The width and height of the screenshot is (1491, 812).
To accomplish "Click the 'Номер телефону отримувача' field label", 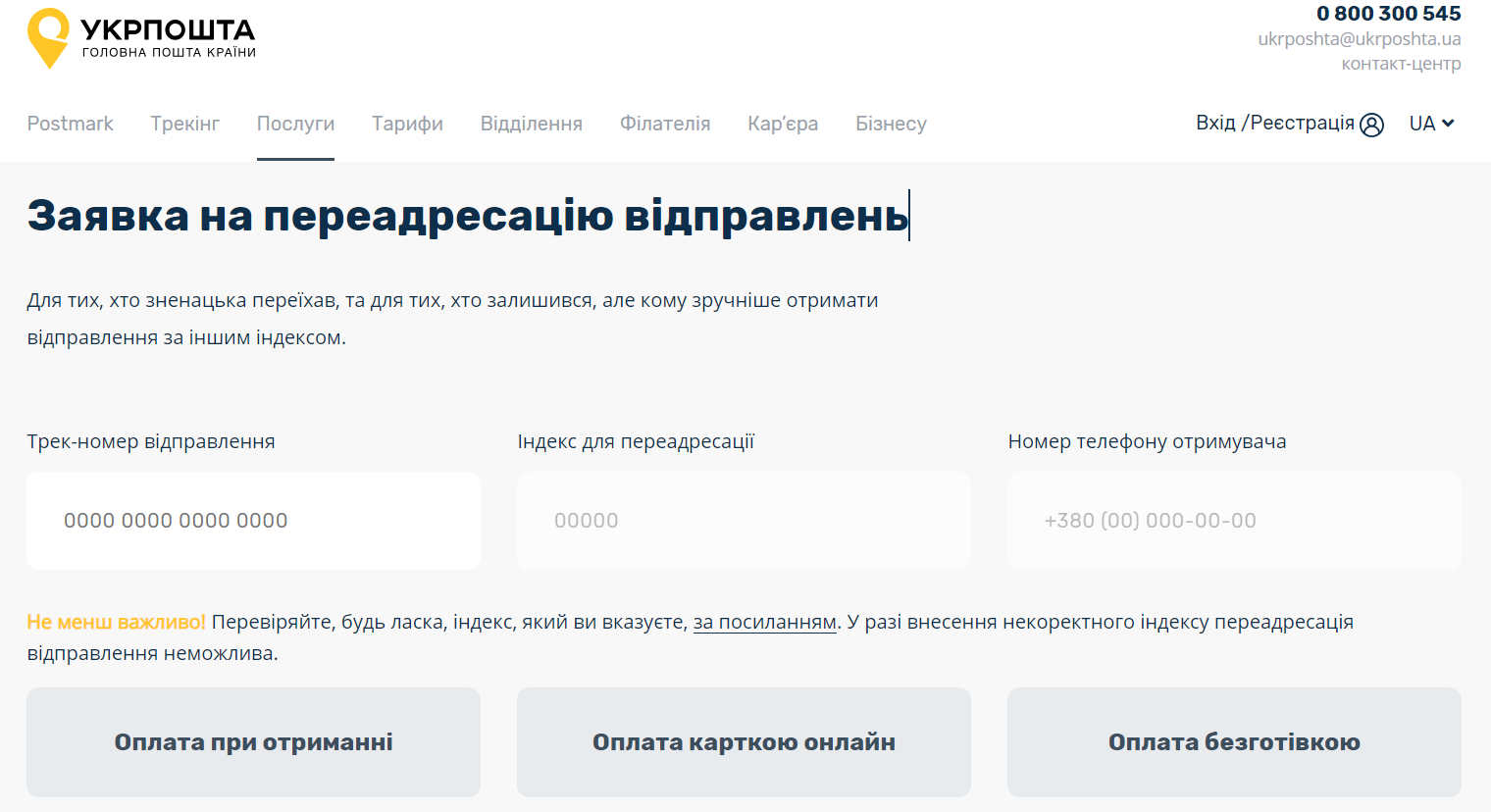I will click(1147, 441).
